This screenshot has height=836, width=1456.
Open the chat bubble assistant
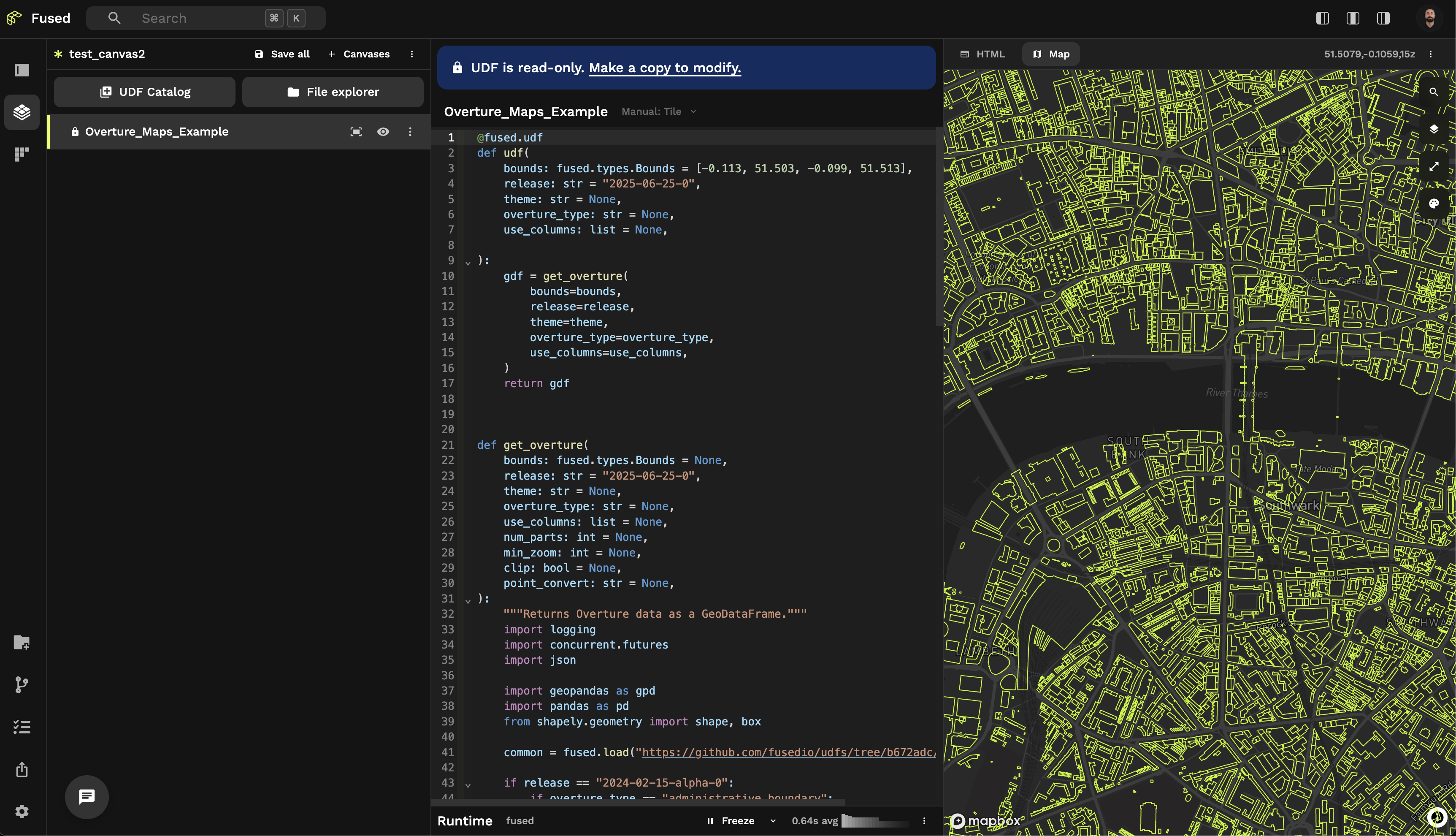(x=86, y=796)
